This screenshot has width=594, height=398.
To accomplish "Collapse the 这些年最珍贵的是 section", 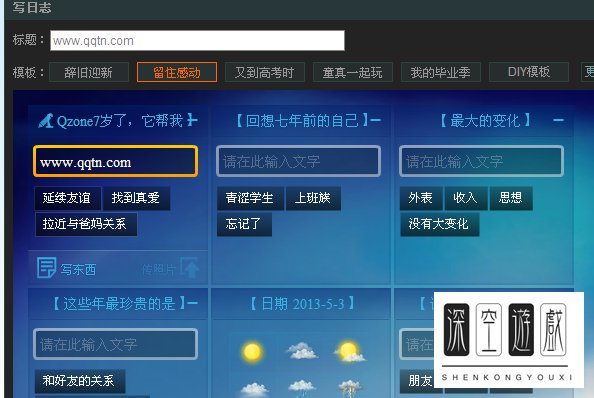I will click(192, 303).
